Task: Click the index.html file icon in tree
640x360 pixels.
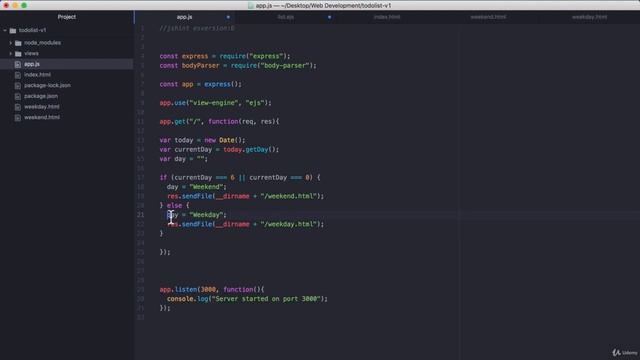Action: (x=18, y=75)
